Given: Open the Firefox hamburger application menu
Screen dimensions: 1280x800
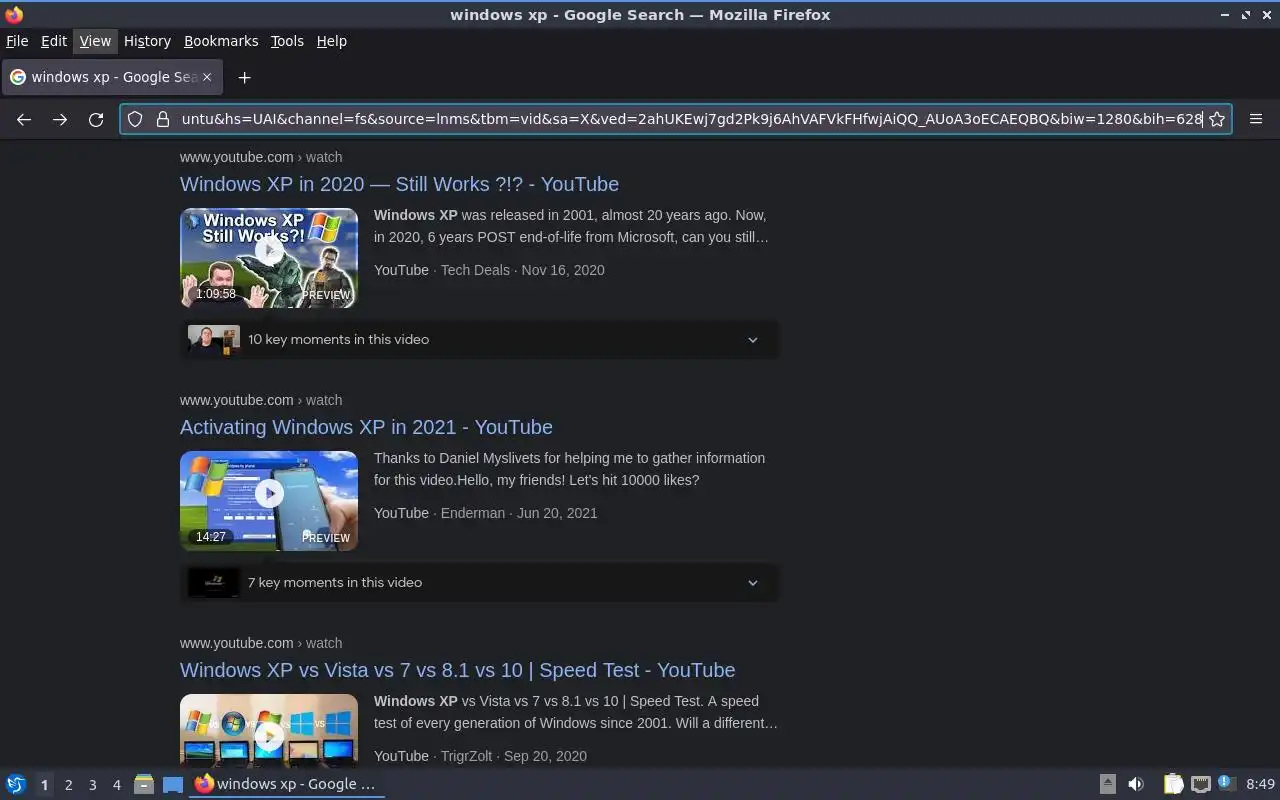Looking at the screenshot, I should pos(1256,119).
